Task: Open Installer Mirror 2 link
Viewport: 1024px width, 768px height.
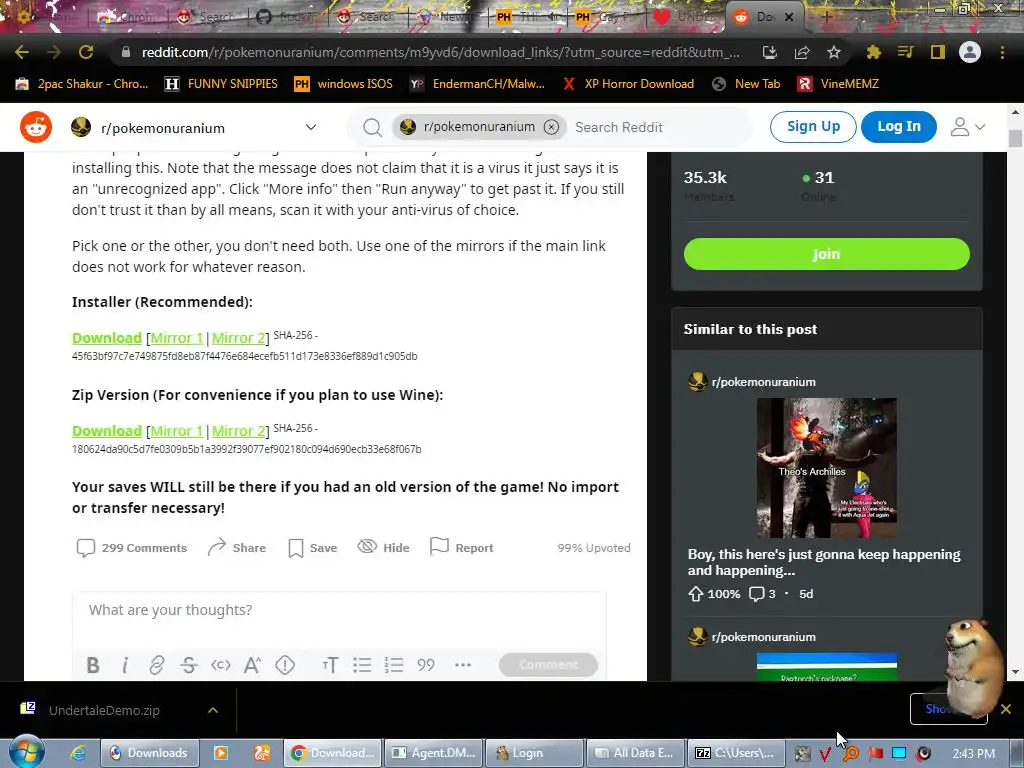Action: [x=238, y=338]
